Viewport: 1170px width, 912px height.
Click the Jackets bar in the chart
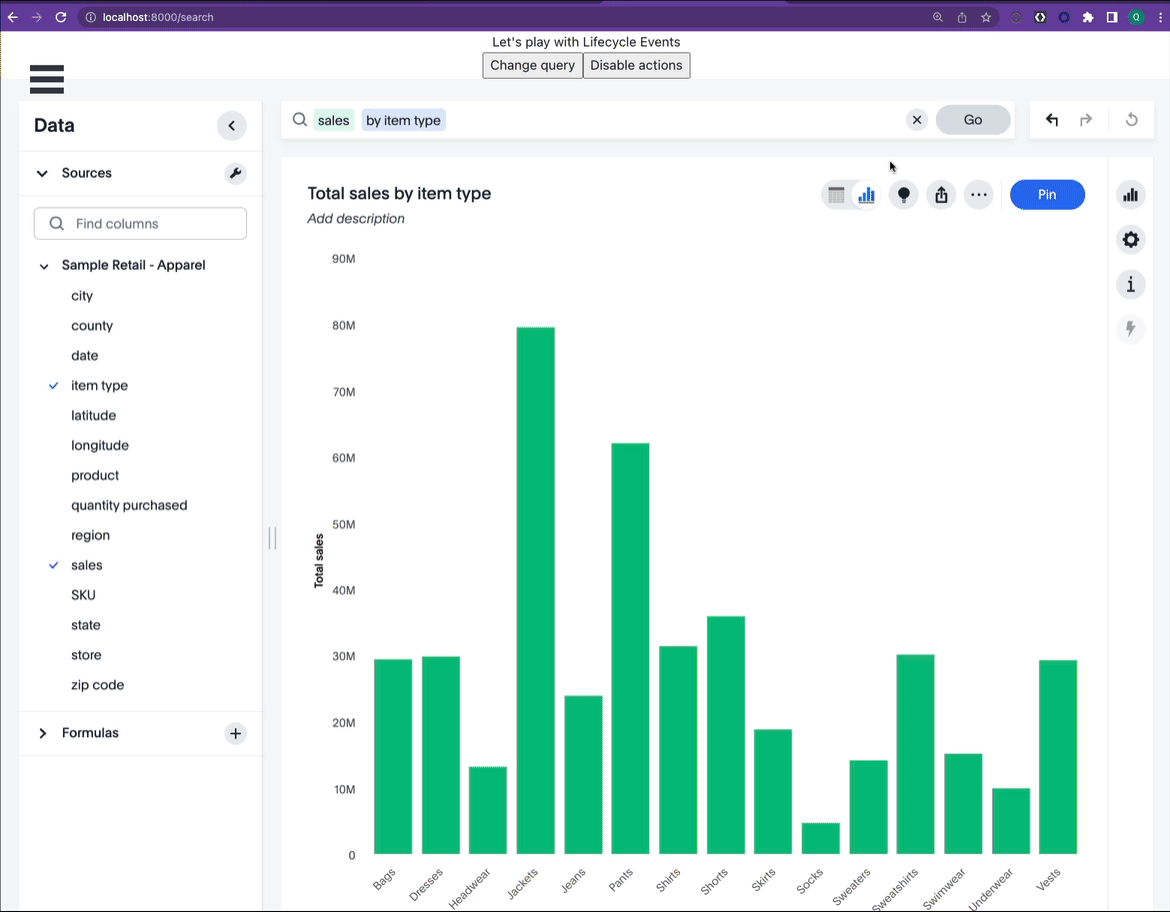[535, 590]
